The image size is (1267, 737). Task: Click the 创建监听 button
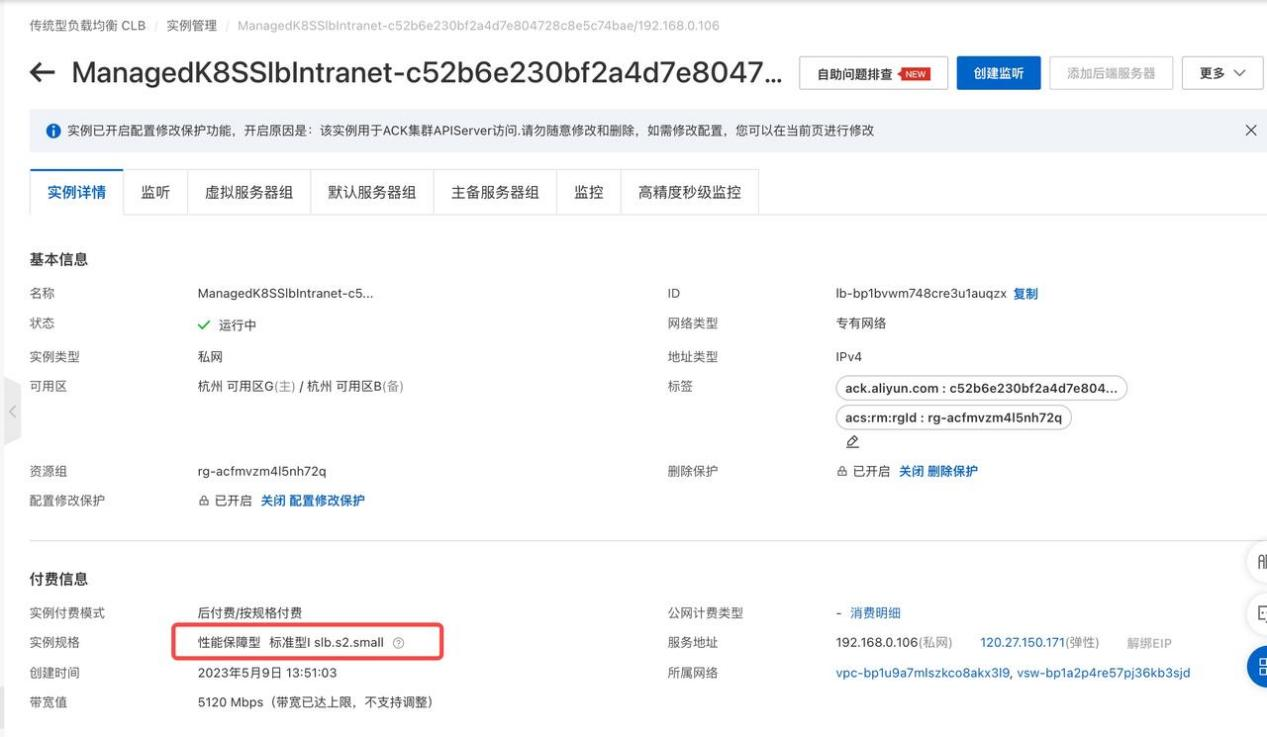[999, 72]
